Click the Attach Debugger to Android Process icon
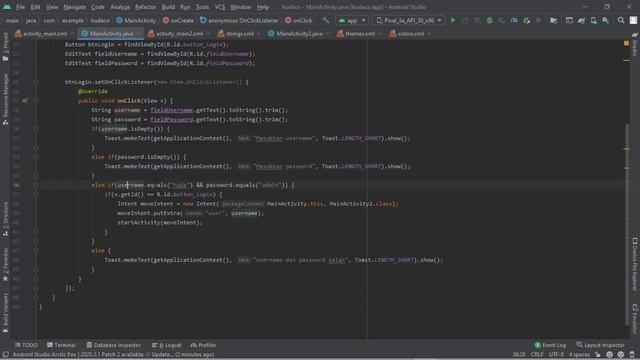Viewport: 640px width, 360px height. coord(527,20)
